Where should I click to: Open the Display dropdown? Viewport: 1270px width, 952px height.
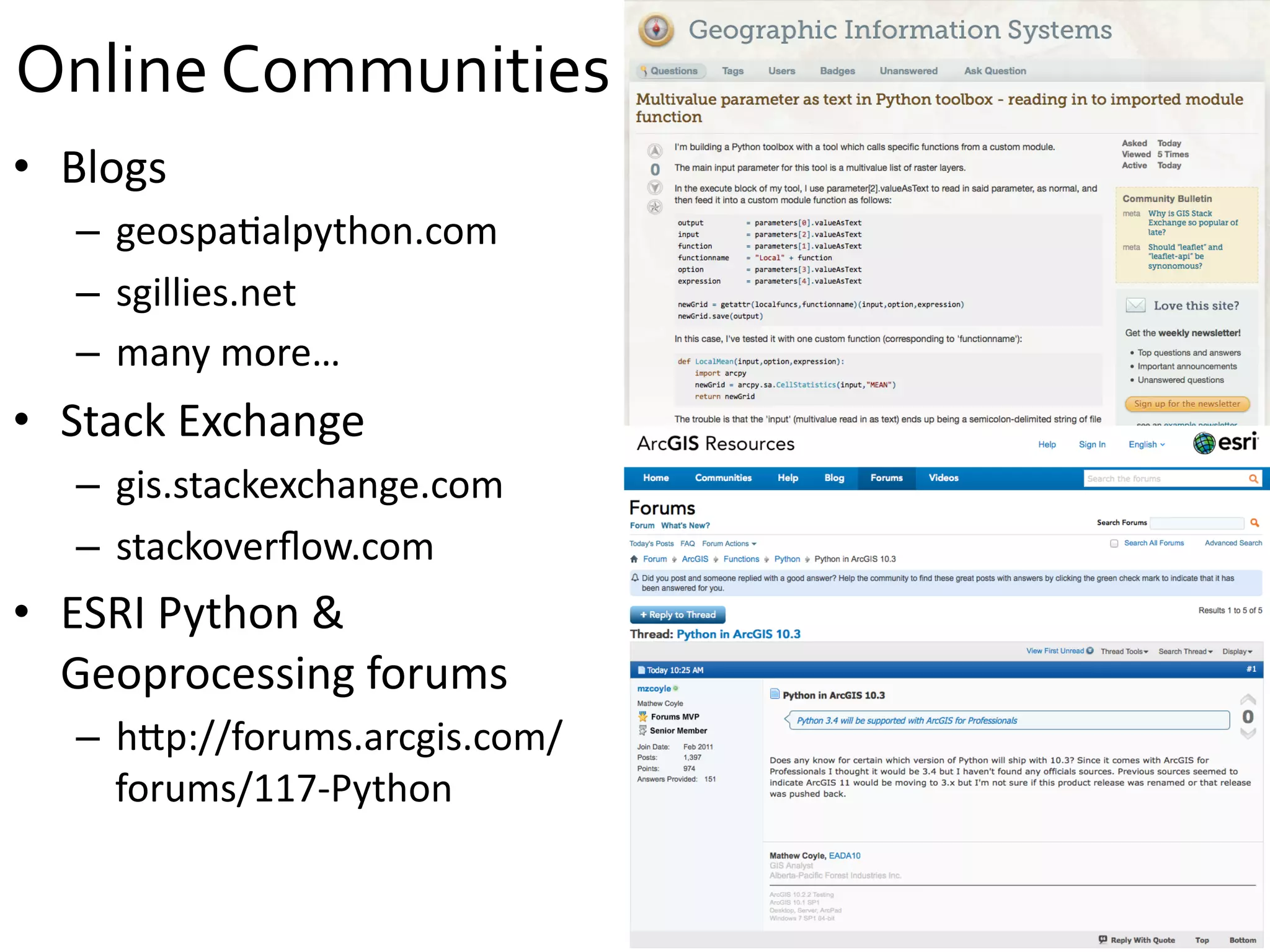tap(1237, 651)
